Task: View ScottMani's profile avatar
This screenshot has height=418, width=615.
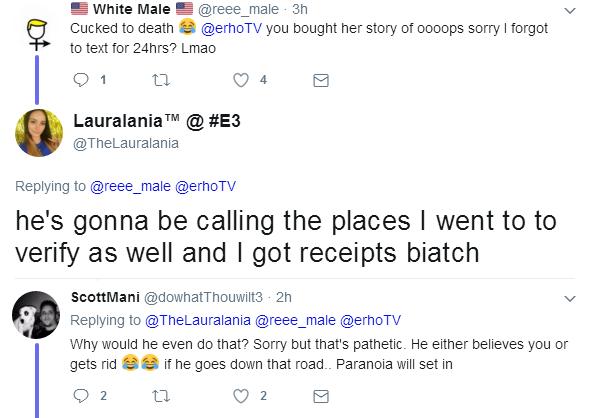Action: (x=35, y=320)
